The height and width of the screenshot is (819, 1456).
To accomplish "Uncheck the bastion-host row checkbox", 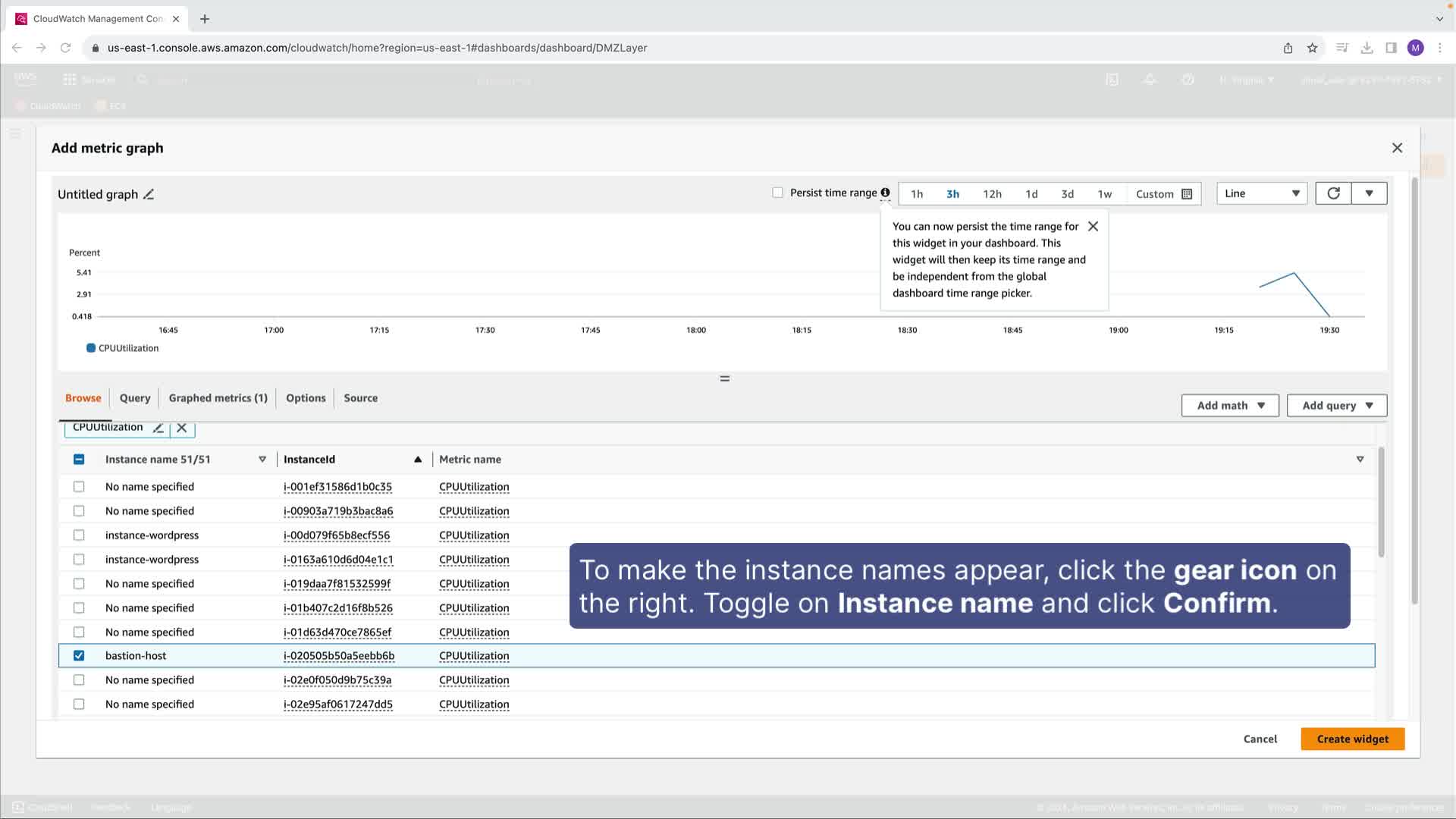I will (x=79, y=656).
